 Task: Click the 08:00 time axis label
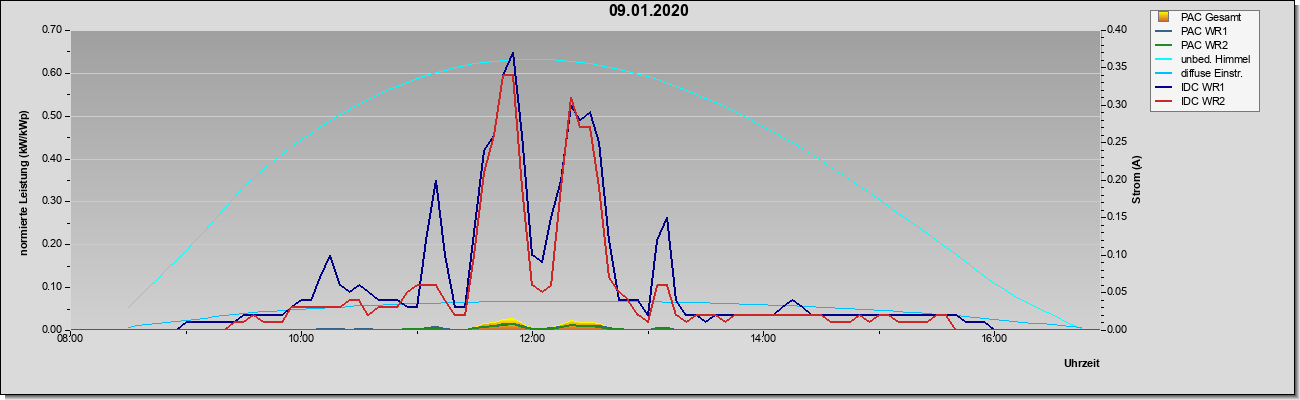tap(70, 339)
